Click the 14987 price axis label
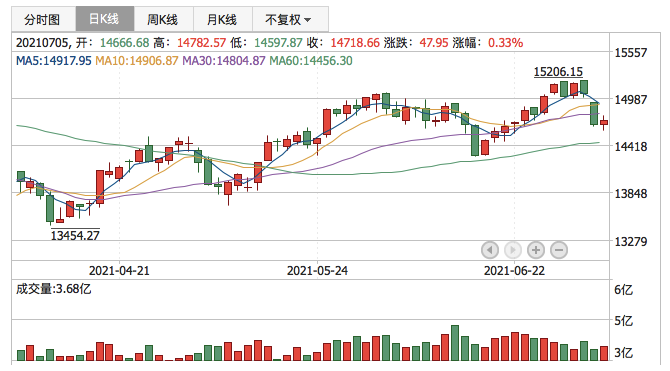This screenshot has height=371, width=670. 631,100
